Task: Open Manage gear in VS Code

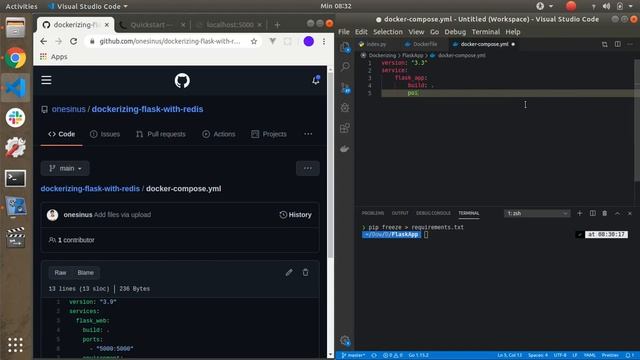Action: (345, 340)
